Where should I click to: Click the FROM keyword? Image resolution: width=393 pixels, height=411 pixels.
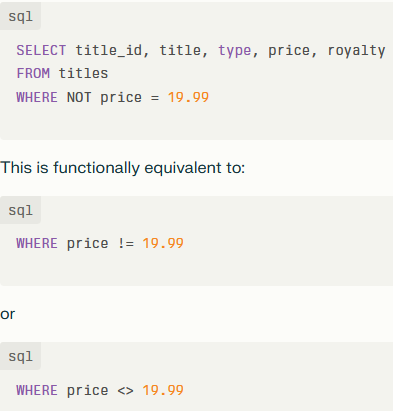33,73
